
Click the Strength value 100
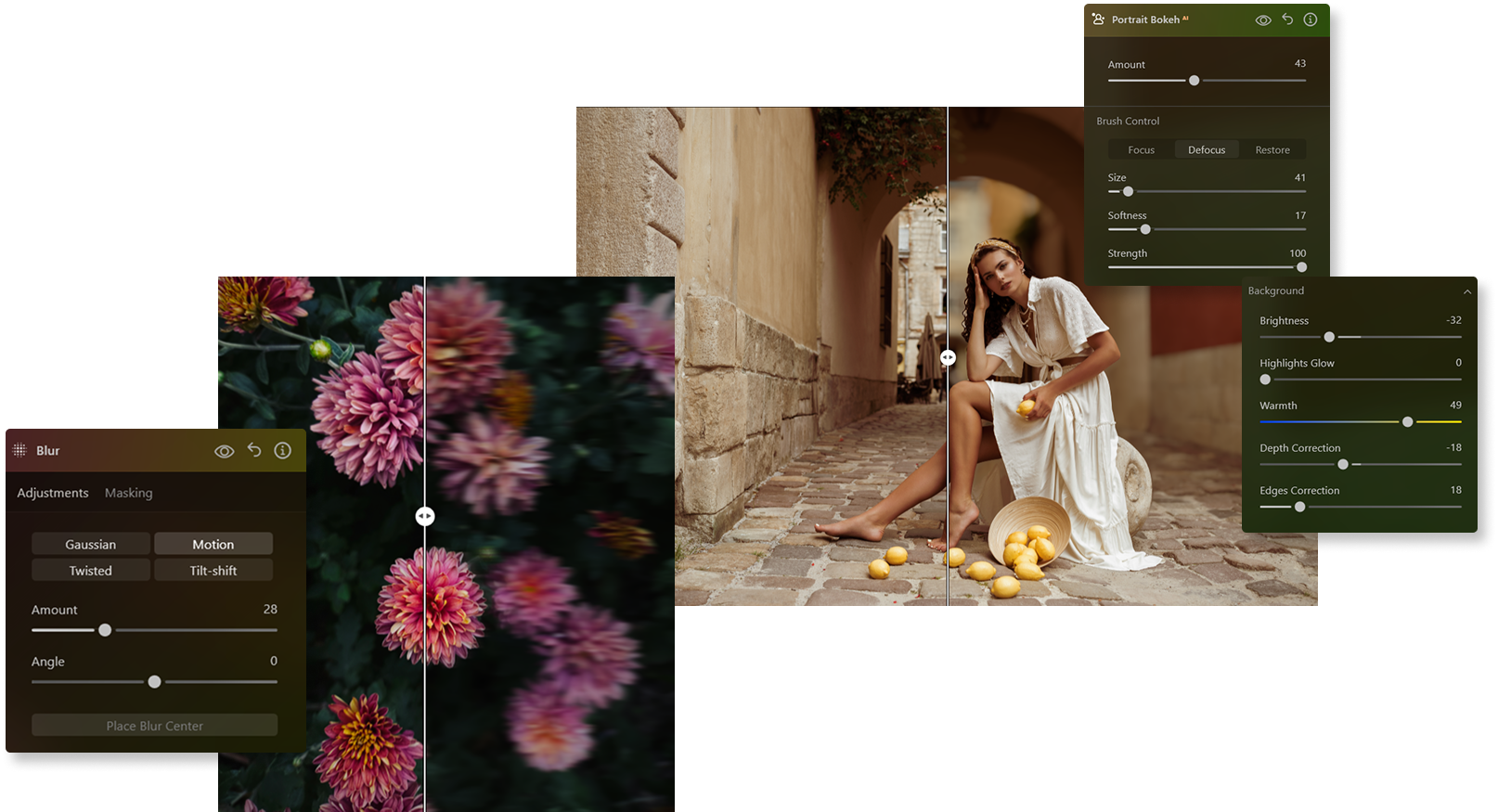pyautogui.click(x=1298, y=253)
